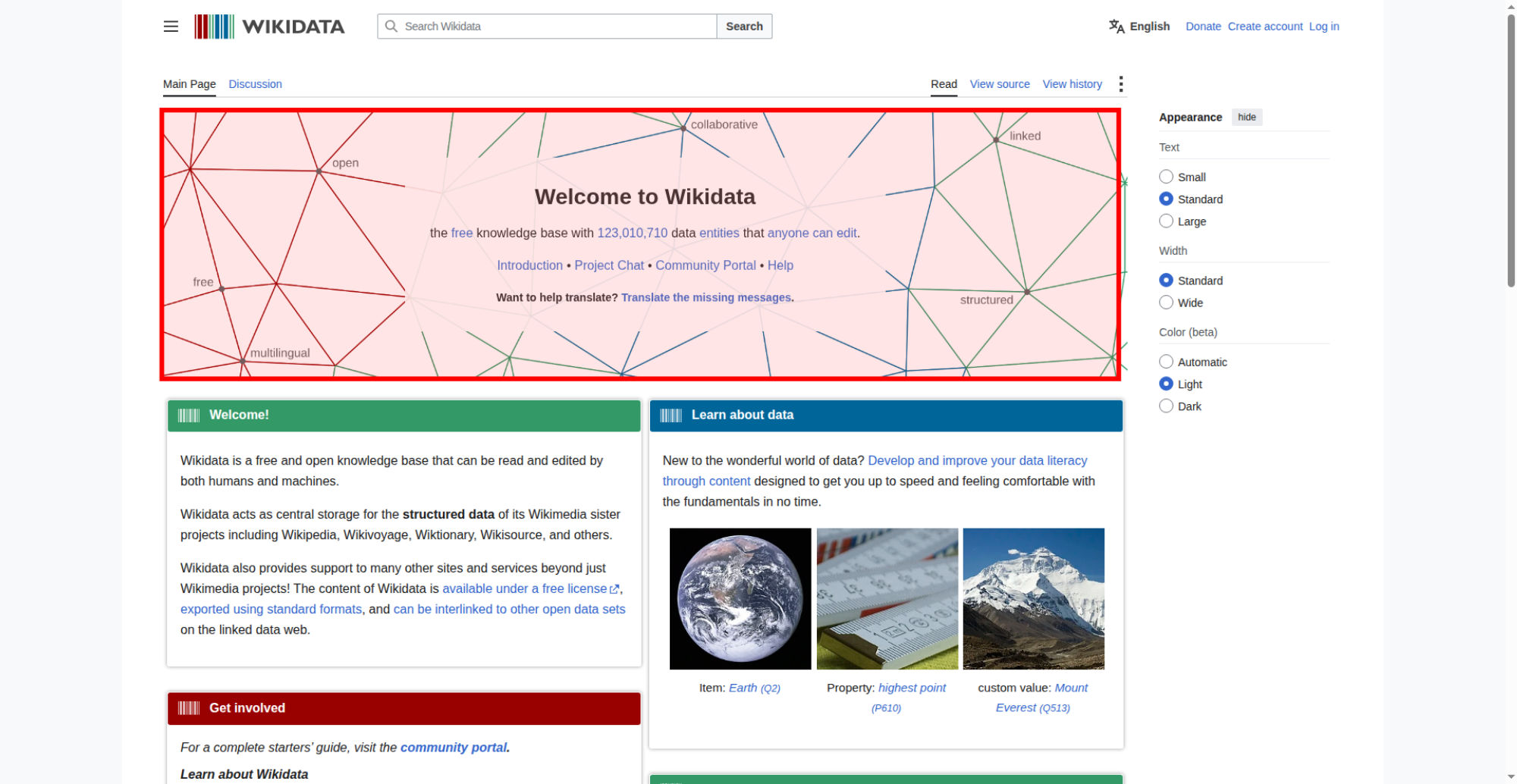Click the 'Develop and improve your data literacy' link
Screen dimensions: 1517x784
[x=977, y=460]
